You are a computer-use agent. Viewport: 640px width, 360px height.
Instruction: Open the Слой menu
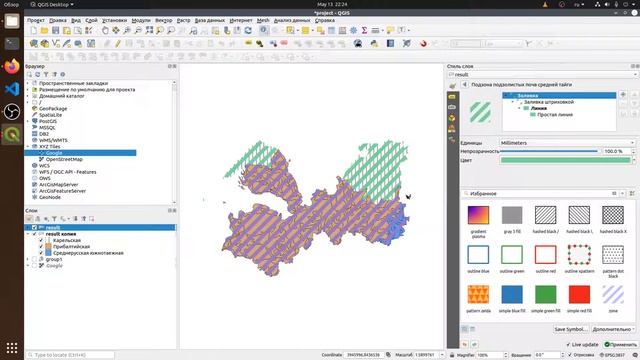[x=91, y=20]
